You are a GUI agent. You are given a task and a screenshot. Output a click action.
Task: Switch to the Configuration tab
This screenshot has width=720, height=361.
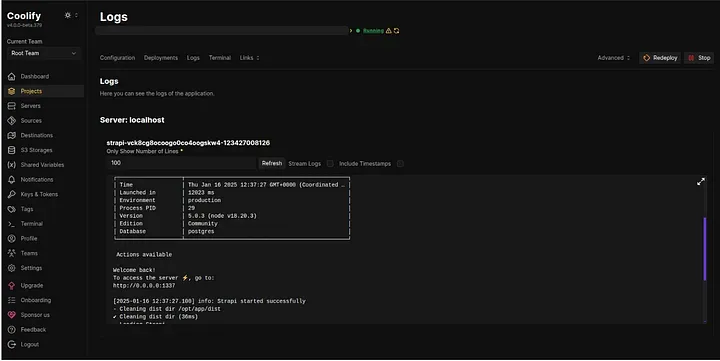(118, 58)
